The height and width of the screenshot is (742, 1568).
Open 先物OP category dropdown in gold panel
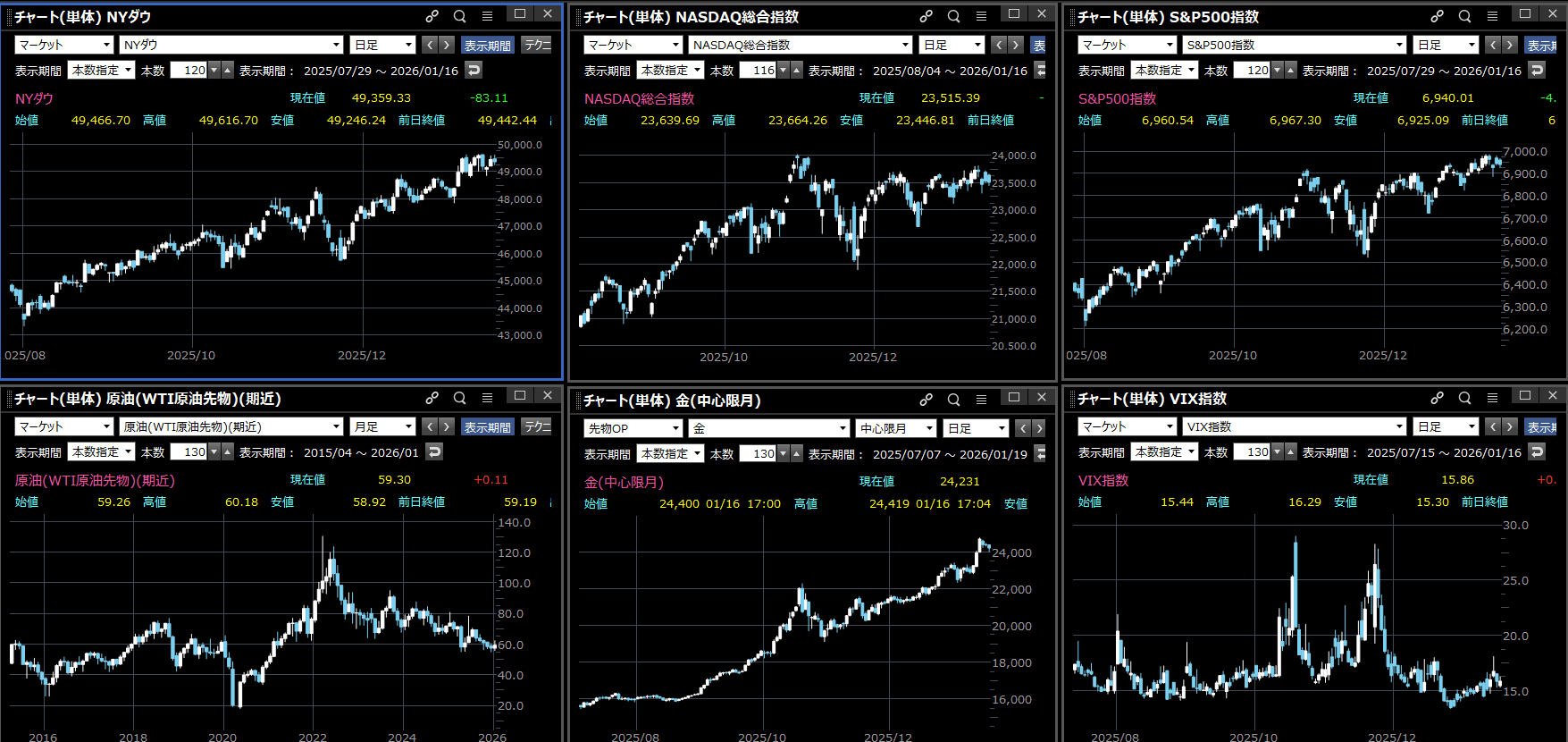coord(633,428)
